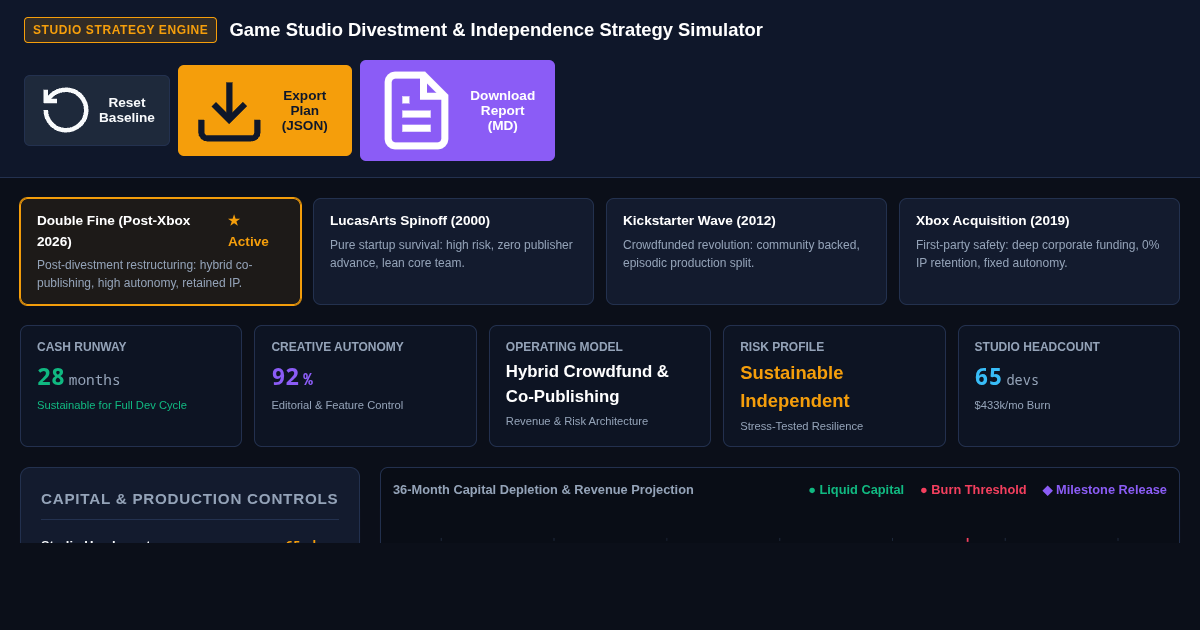Click the Cash Runway 28 months value
This screenshot has width=1200, height=630.
(x=79, y=378)
